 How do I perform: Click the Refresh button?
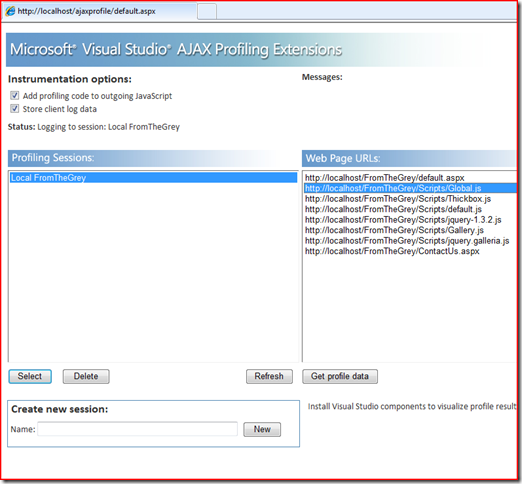pos(269,376)
